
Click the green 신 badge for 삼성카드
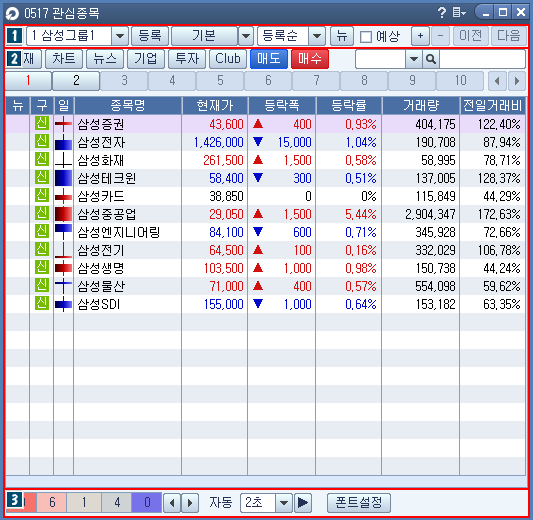pos(42,195)
